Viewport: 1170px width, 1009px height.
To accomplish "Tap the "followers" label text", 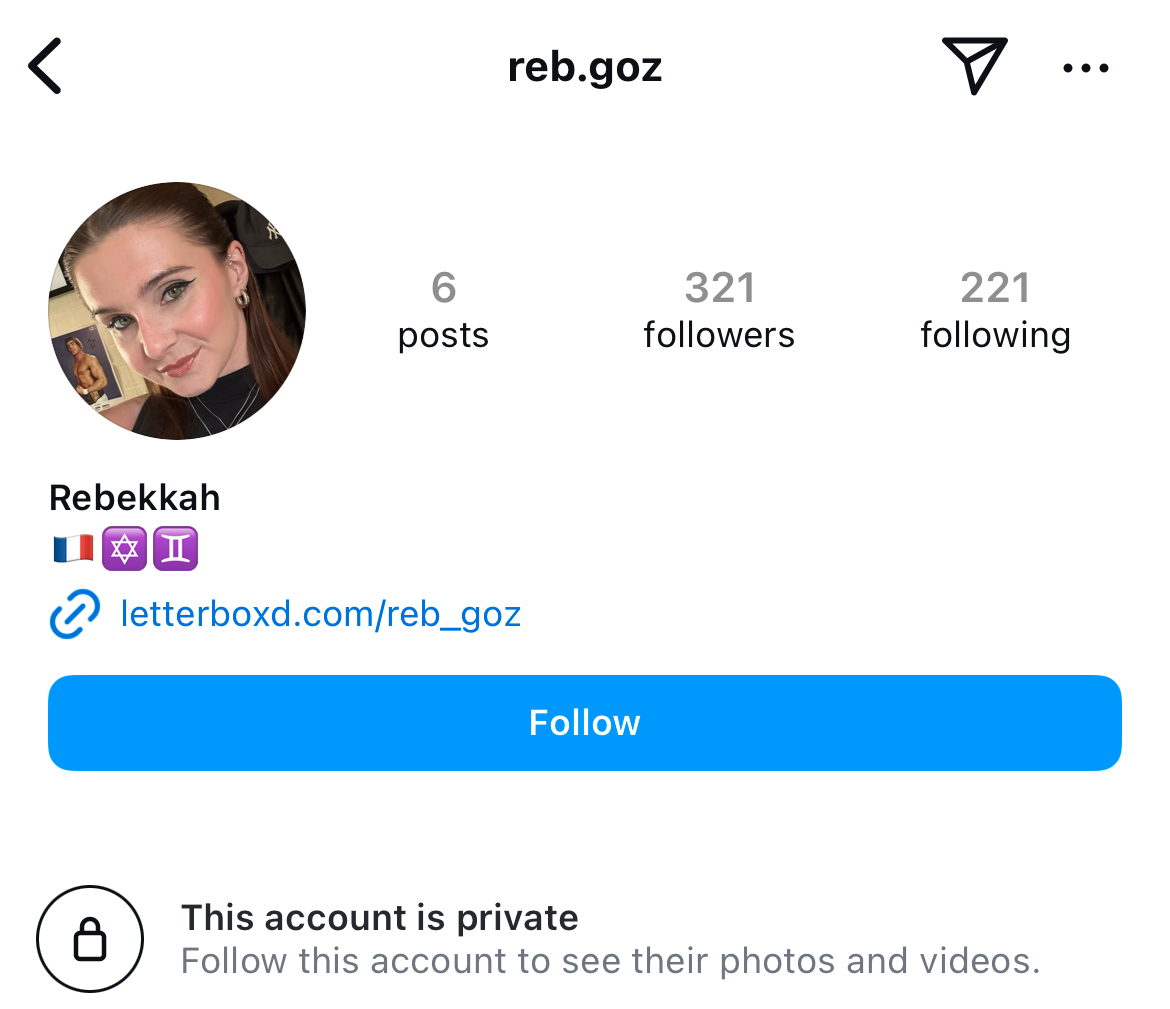I will [x=719, y=335].
